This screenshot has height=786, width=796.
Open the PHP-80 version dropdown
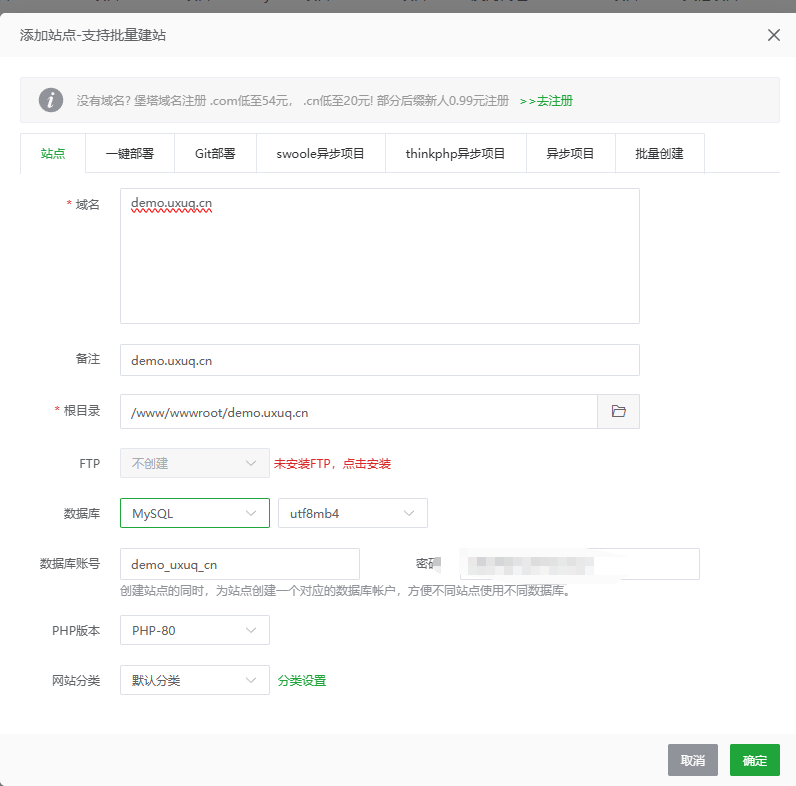[194, 631]
